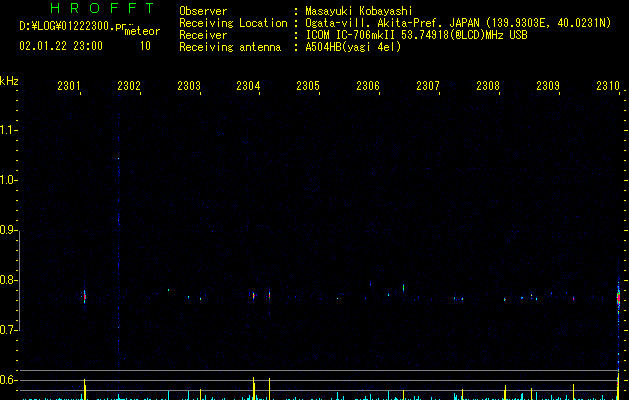This screenshot has width=629, height=400.
Task: Click the strong meteor echo at 2310
Action: (618, 298)
